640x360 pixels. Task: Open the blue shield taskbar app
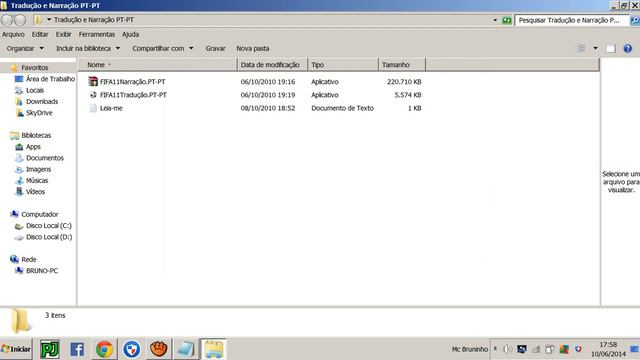point(131,349)
